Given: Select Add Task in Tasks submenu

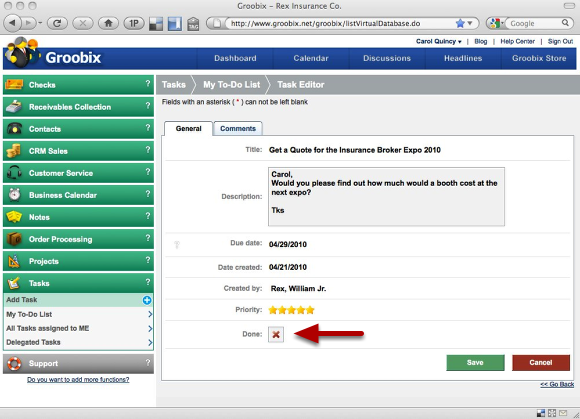Looking at the screenshot, I should click(78, 300).
